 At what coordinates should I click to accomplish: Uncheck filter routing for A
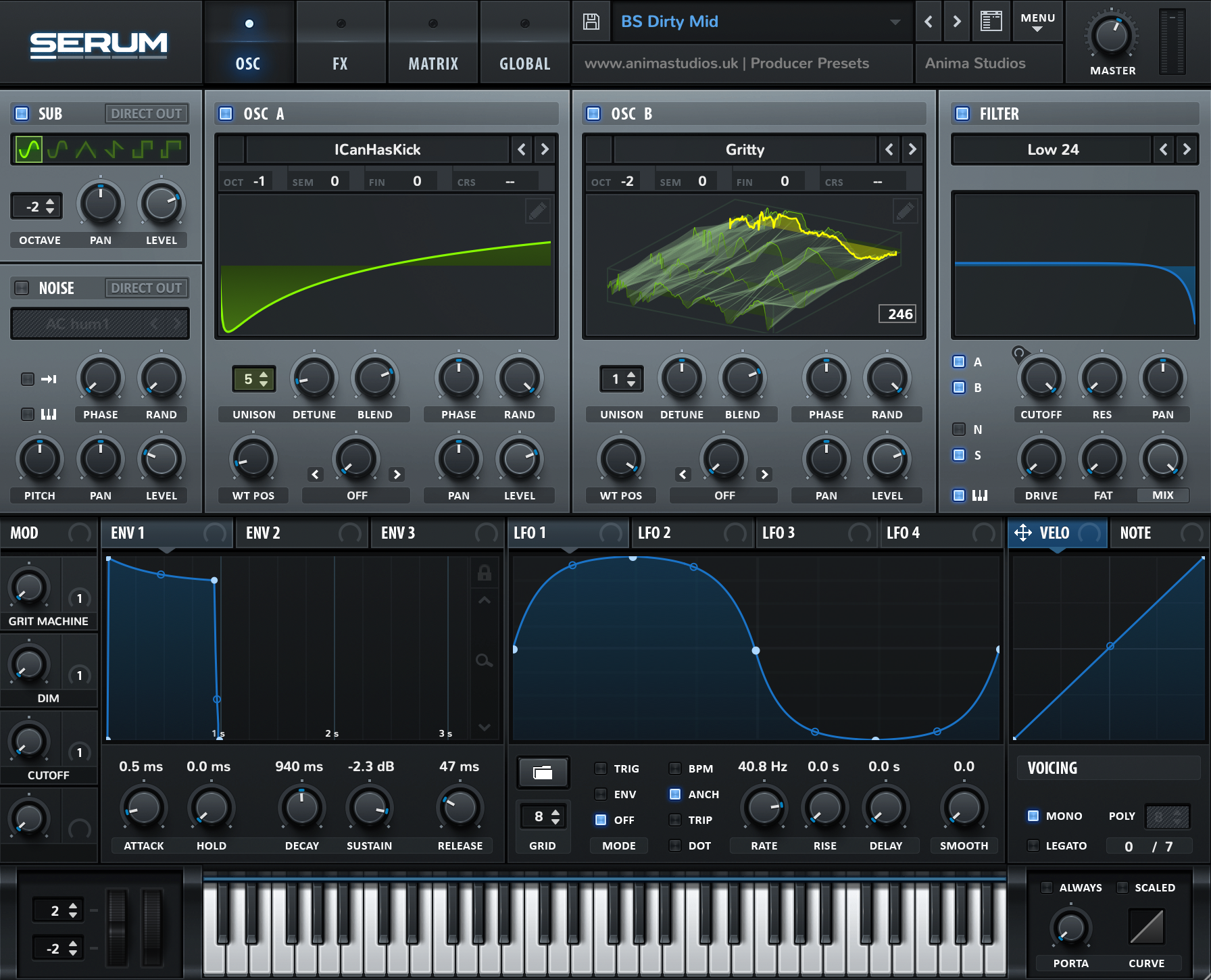[959, 362]
